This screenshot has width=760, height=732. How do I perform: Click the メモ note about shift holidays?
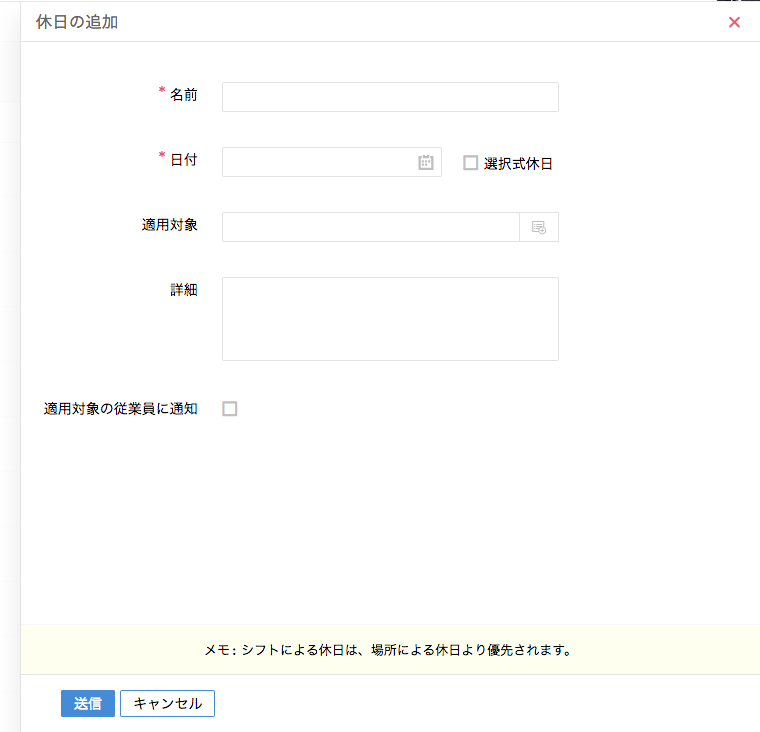click(388, 650)
